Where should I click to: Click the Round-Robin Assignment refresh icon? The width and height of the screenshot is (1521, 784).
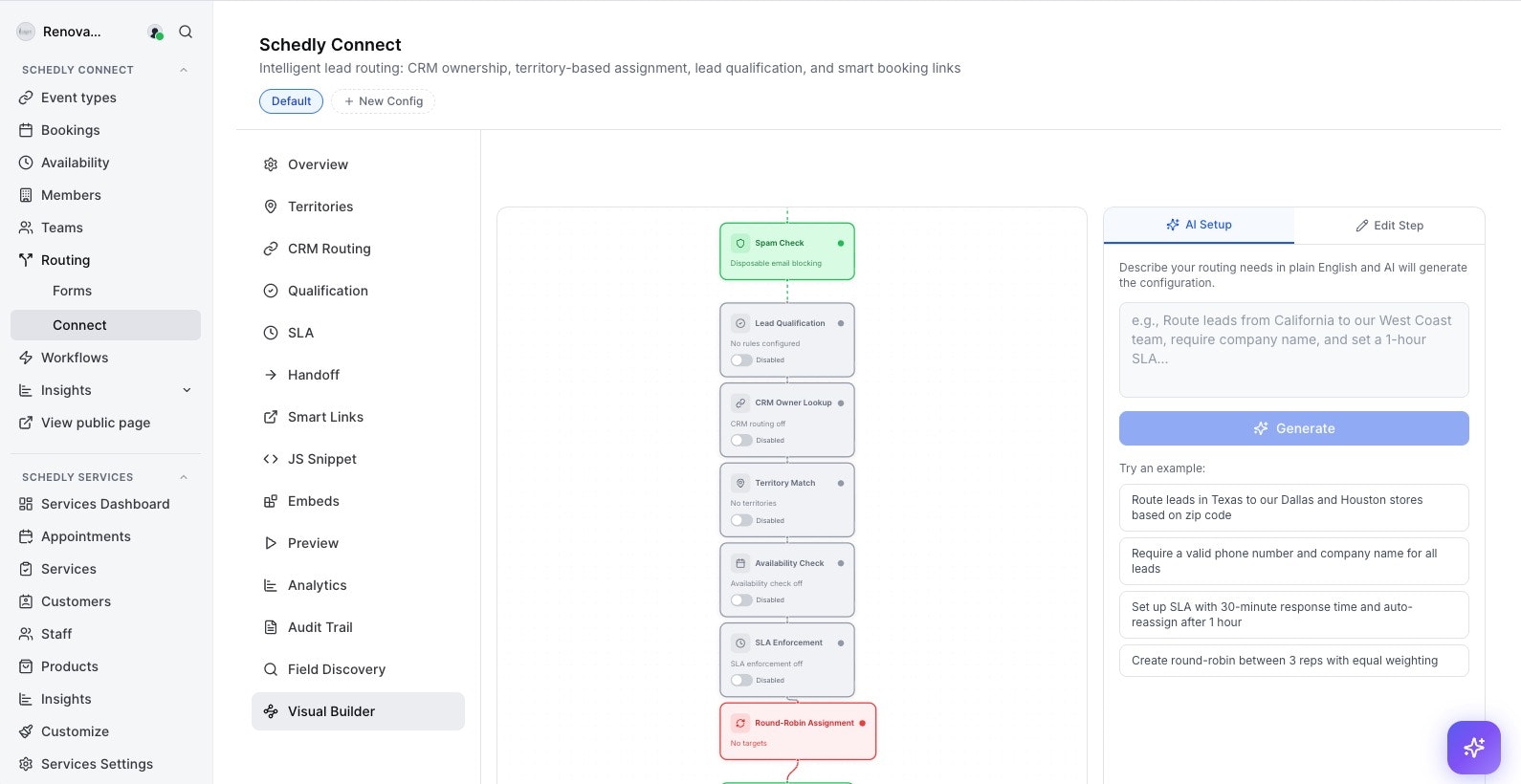[740, 723]
